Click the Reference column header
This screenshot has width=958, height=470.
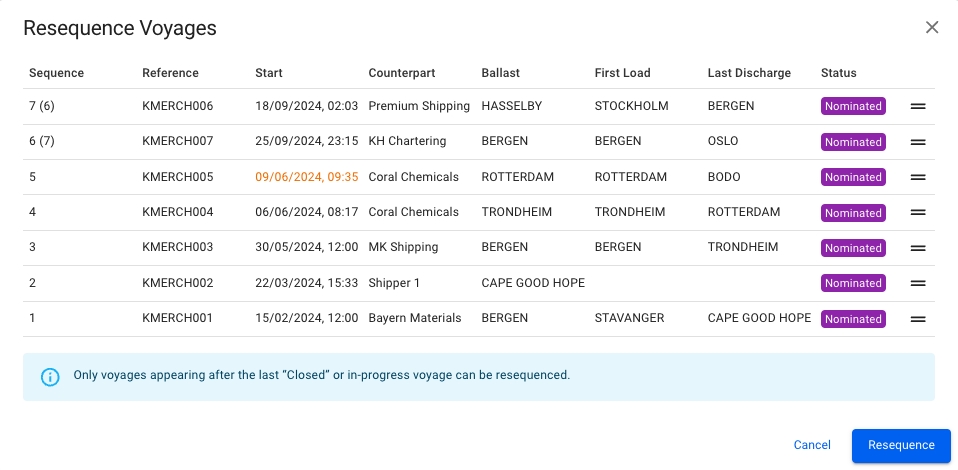click(x=170, y=73)
